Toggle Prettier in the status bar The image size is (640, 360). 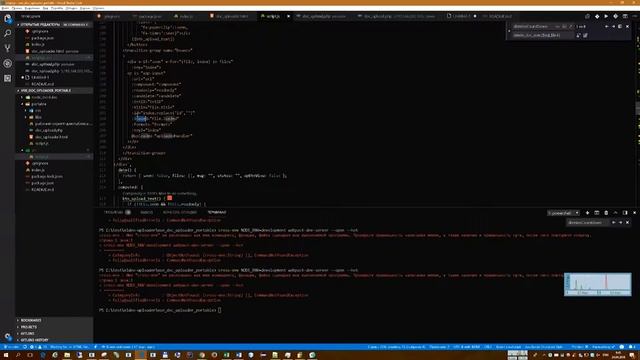coord(580,347)
